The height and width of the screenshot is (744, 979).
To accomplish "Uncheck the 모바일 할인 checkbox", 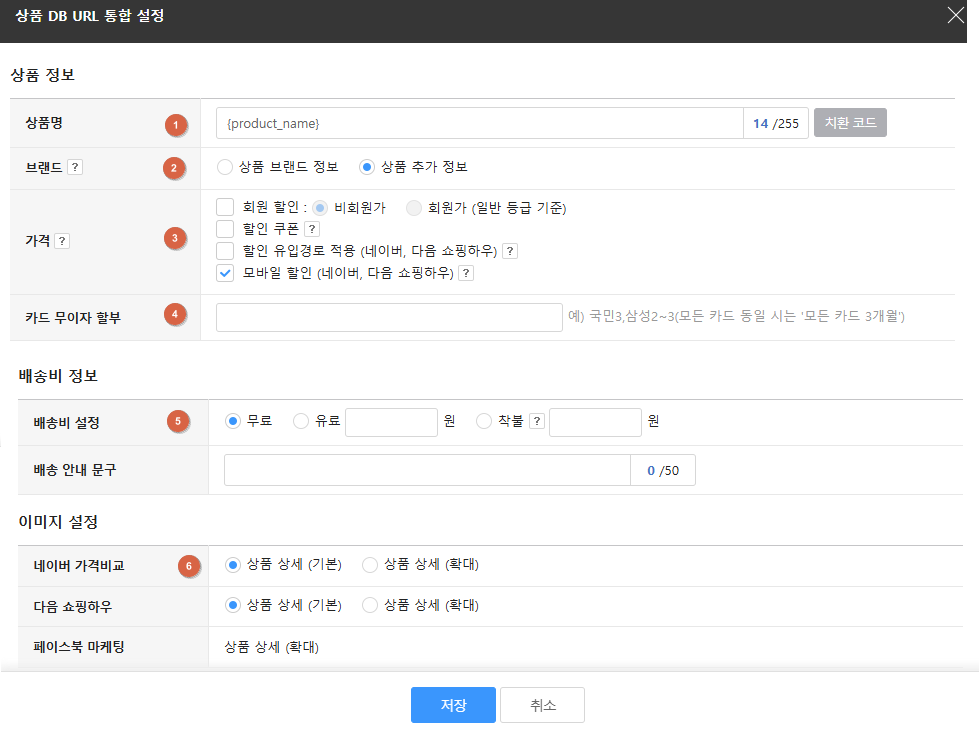I will 225,273.
